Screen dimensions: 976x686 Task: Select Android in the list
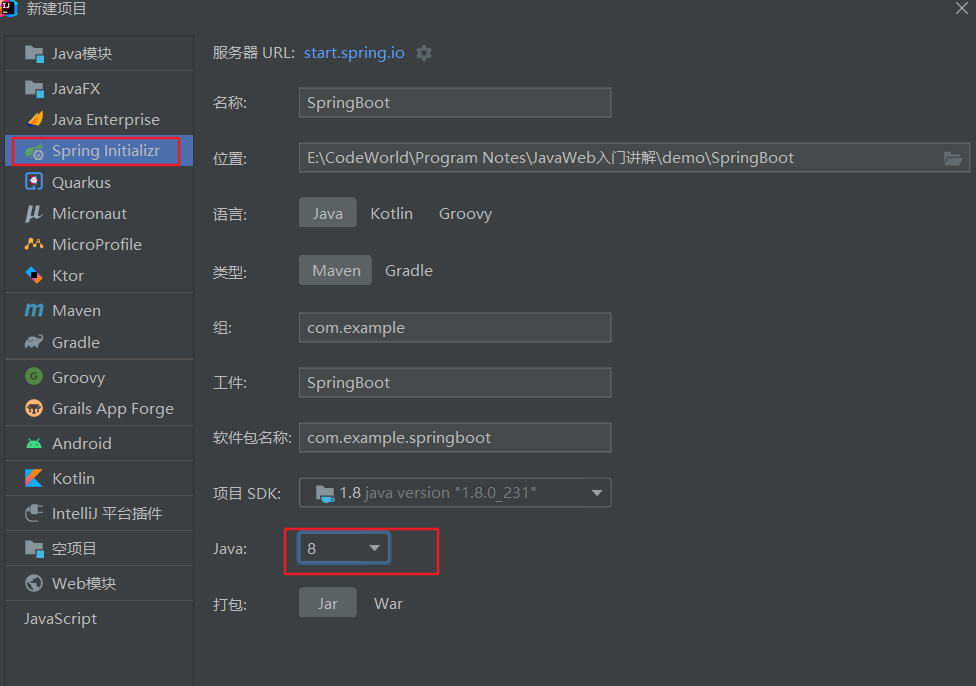pyautogui.click(x=99, y=443)
